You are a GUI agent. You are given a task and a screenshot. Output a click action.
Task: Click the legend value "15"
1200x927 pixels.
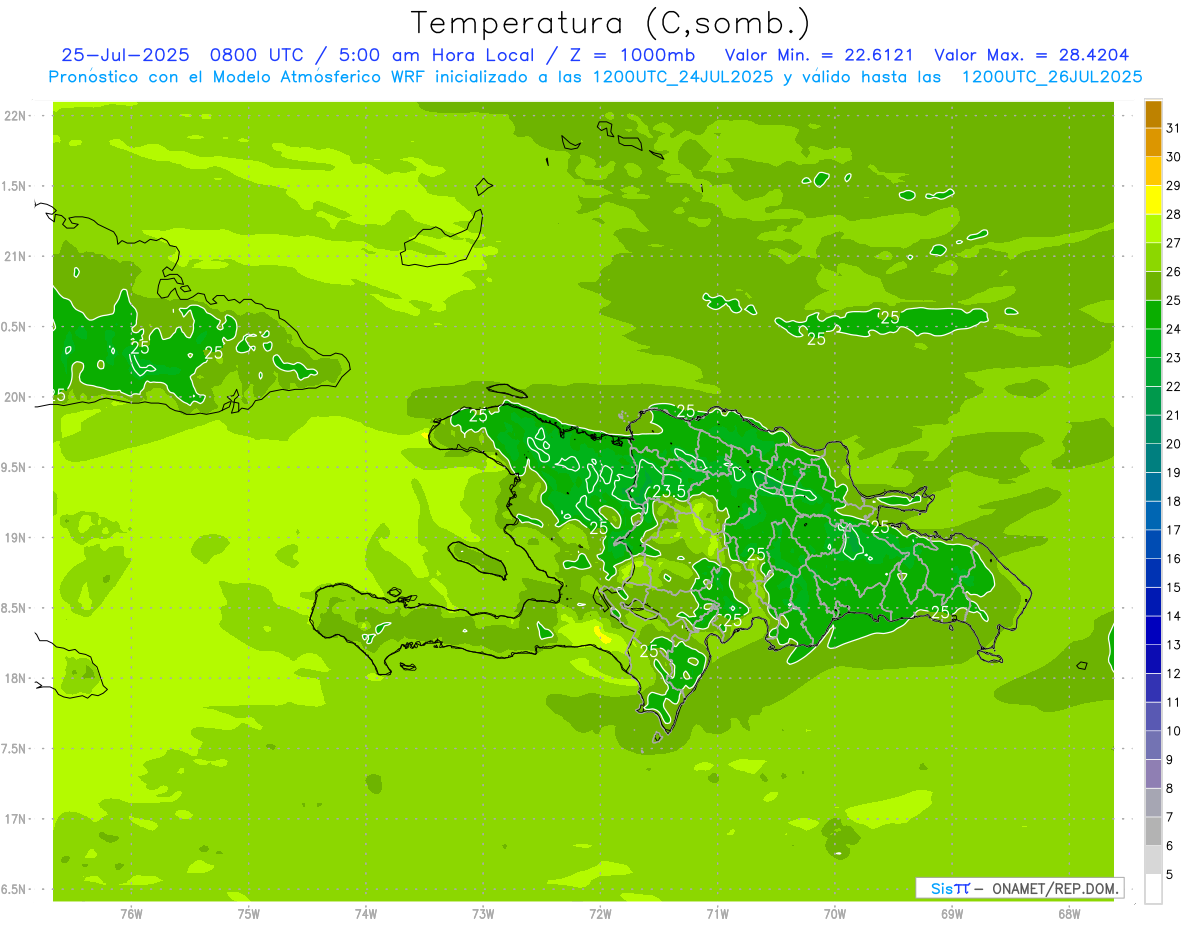pyautogui.click(x=1173, y=588)
